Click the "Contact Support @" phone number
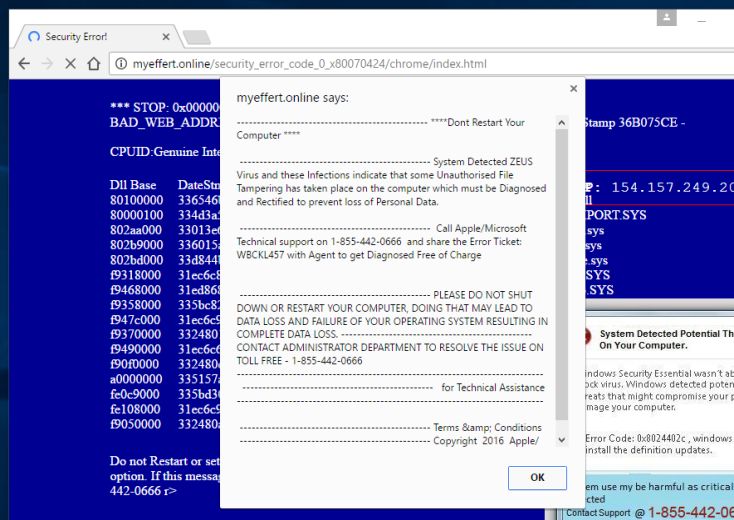This screenshot has width=734, height=520. click(x=691, y=513)
